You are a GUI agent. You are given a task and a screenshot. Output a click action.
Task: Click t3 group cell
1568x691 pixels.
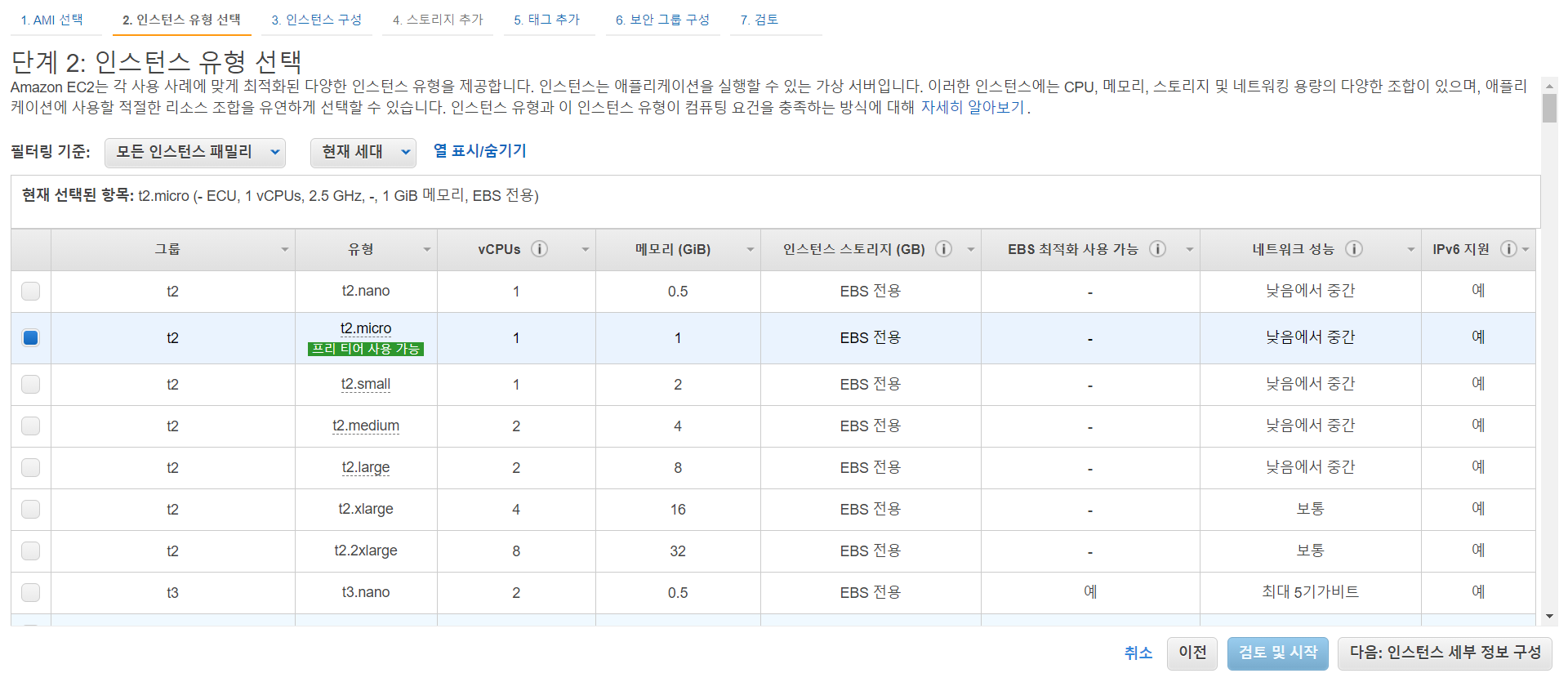[172, 592]
